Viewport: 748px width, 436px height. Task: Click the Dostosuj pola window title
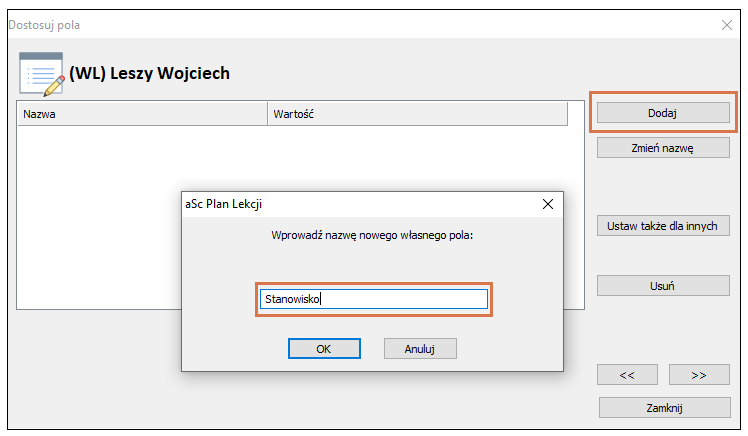(x=44, y=25)
